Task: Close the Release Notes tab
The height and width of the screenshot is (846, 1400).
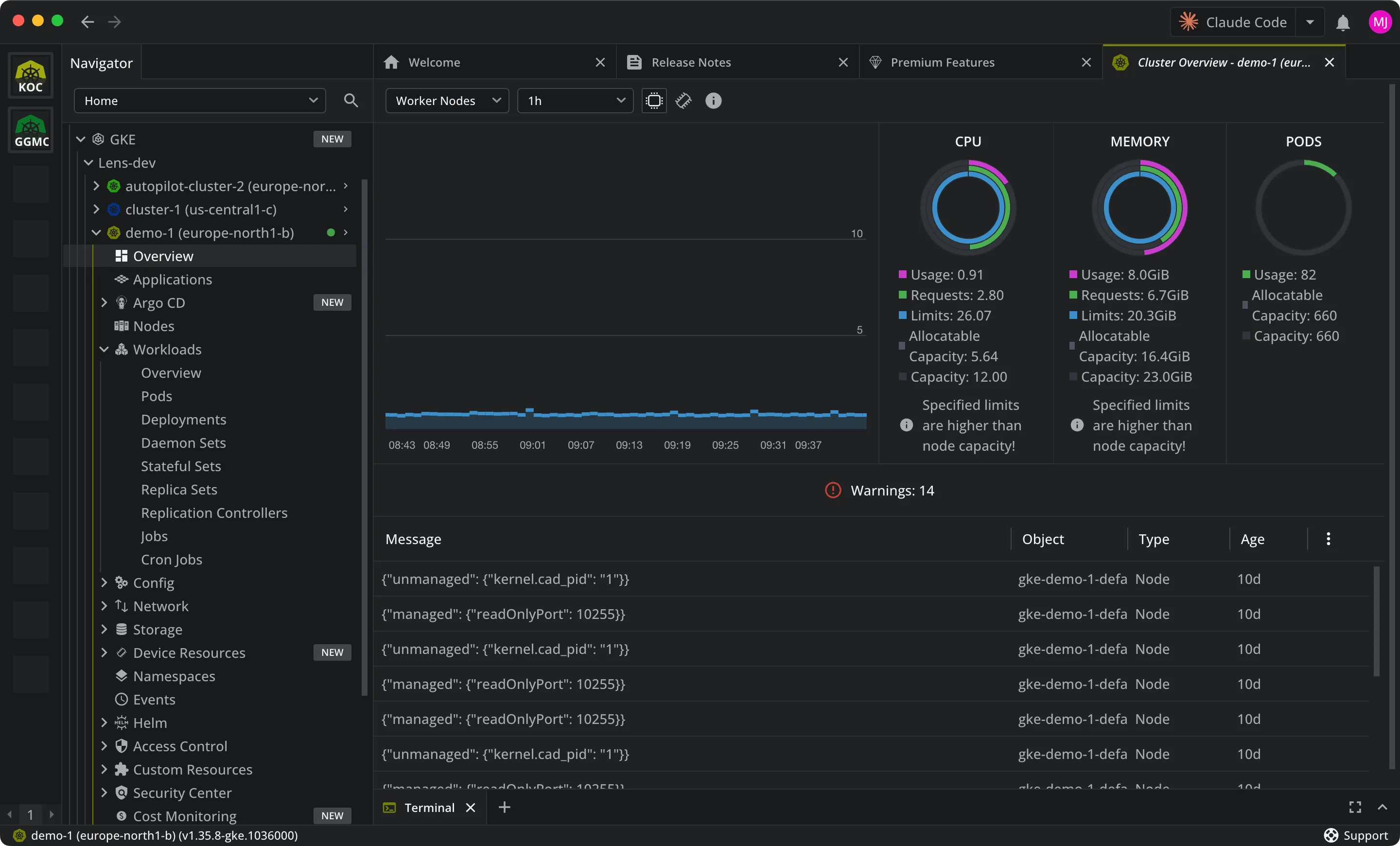Action: pyautogui.click(x=843, y=62)
